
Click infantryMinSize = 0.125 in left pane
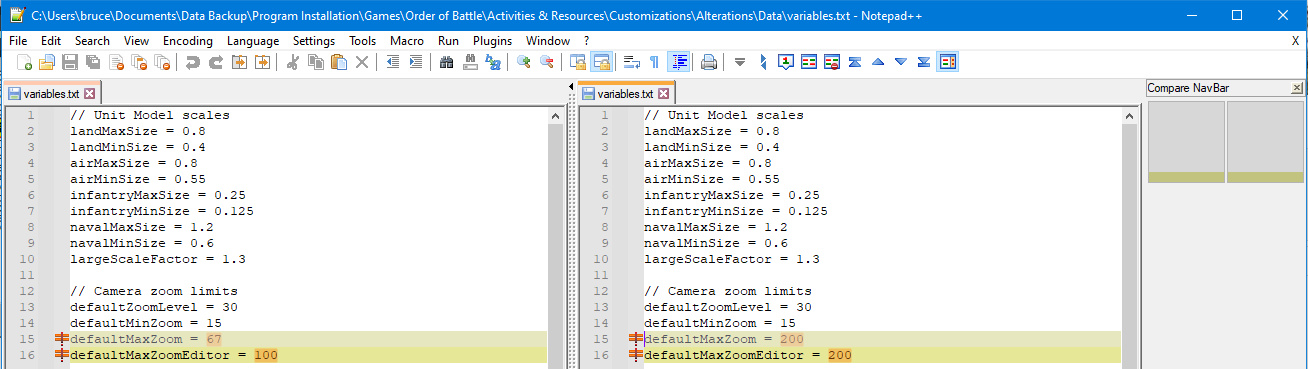162,211
